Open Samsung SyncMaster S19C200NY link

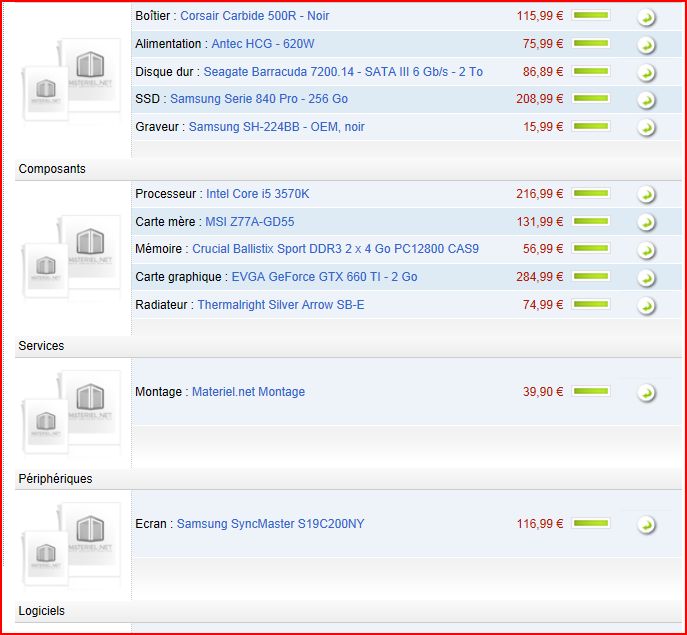(270, 524)
